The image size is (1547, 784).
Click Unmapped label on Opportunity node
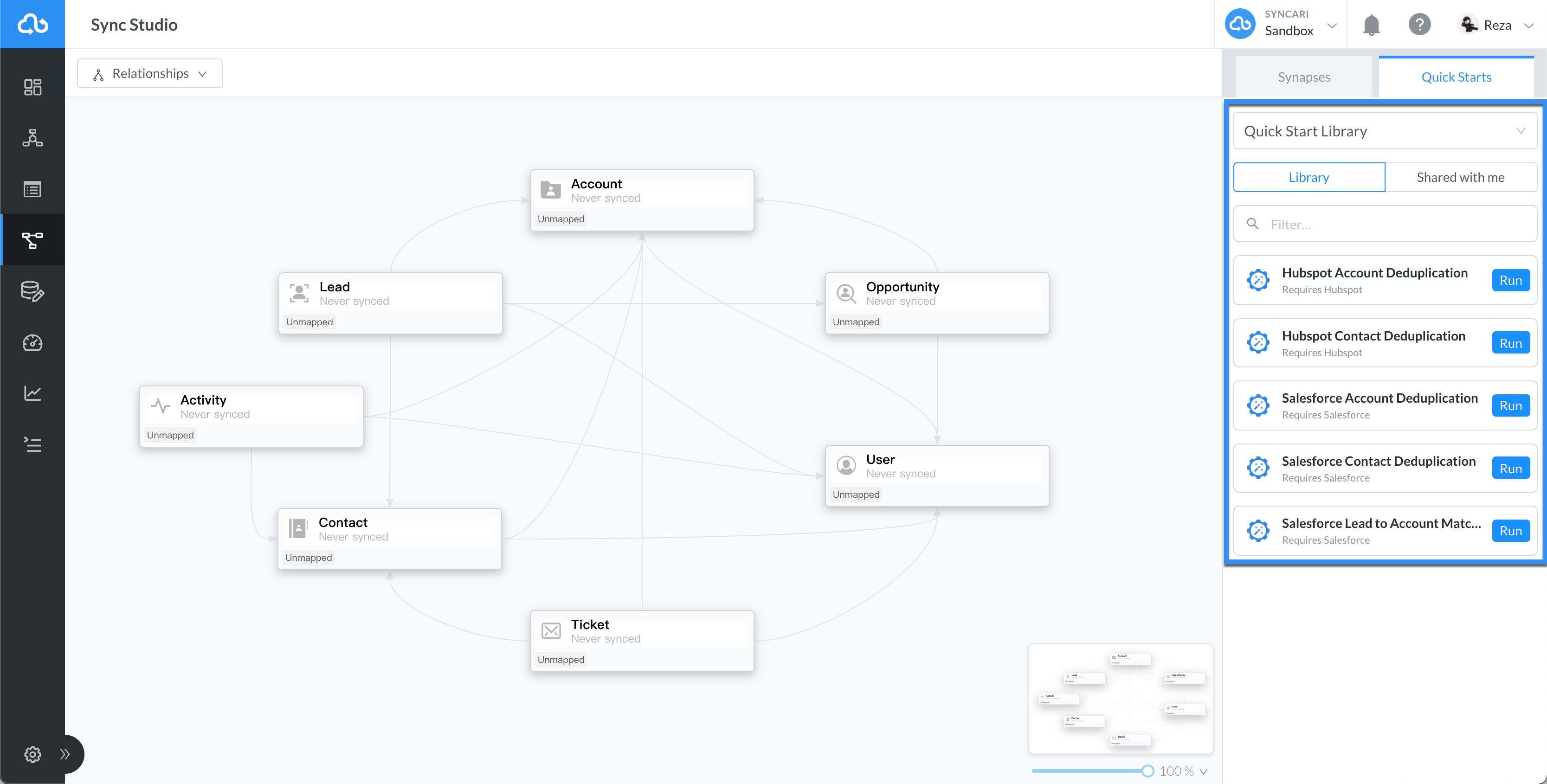(x=856, y=322)
